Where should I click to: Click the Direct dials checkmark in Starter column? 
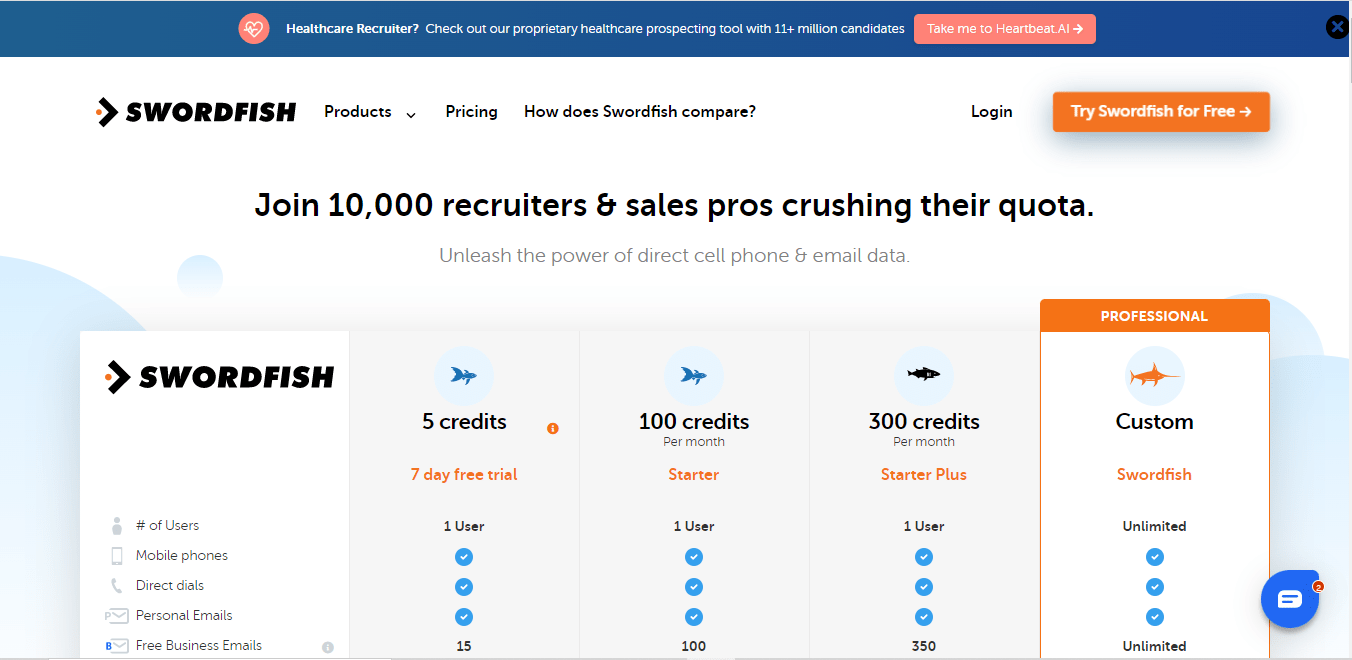coord(694,587)
